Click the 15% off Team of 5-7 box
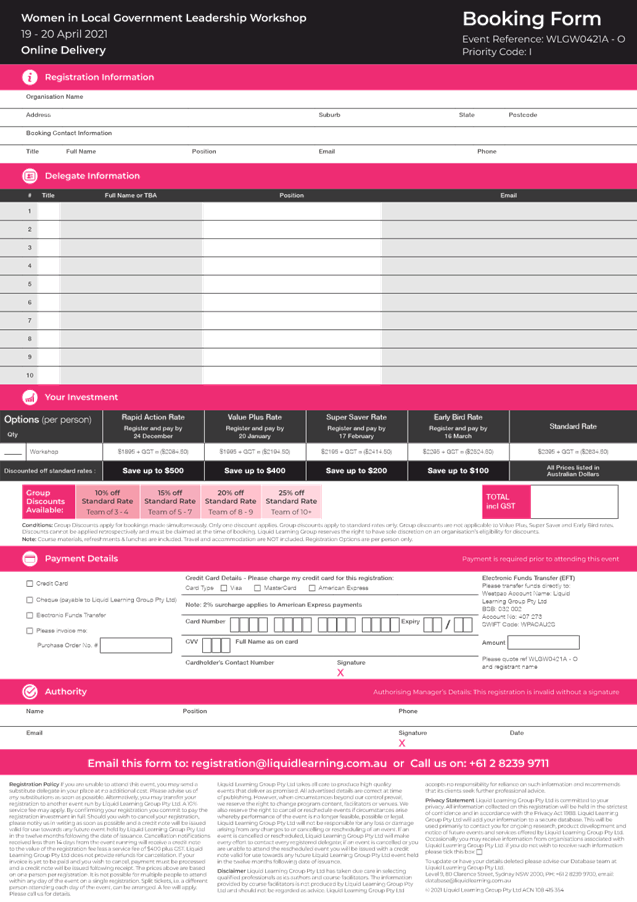This screenshot has width=637, height=902. pyautogui.click(x=170, y=502)
